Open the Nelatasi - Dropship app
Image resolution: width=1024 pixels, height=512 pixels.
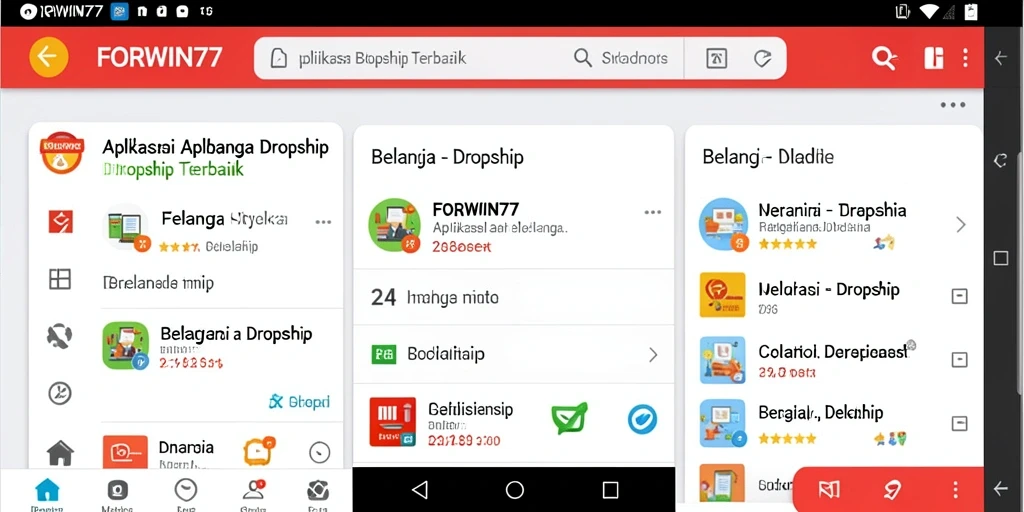(x=722, y=295)
